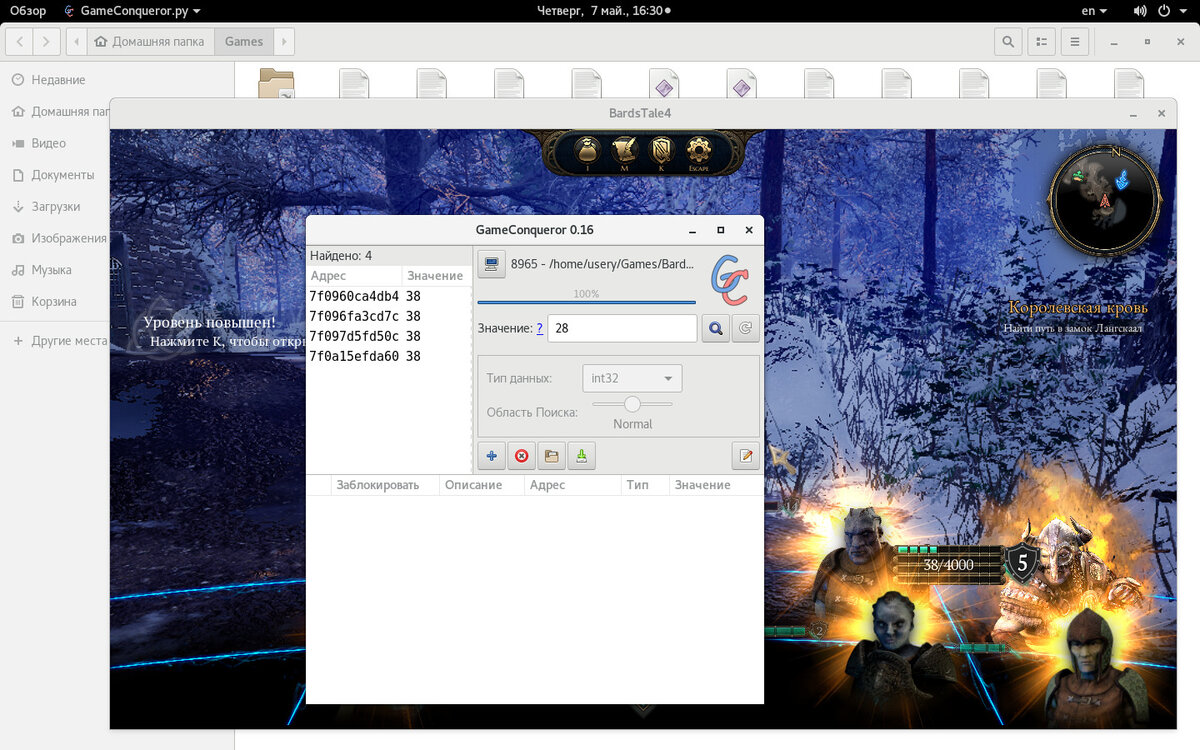This screenshot has height=750, width=1200.
Task: Adjust the Область Поиска slider
Action: [x=632, y=404]
